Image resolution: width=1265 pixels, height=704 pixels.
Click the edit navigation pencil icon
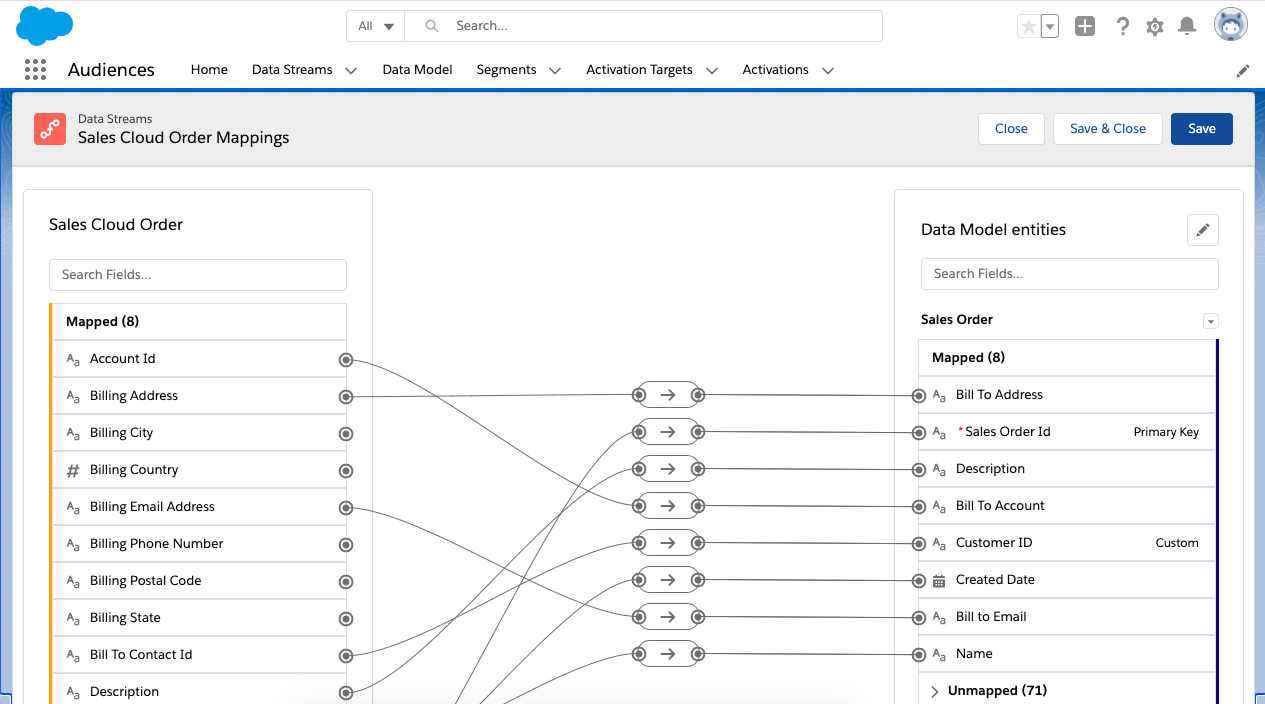(x=1243, y=70)
